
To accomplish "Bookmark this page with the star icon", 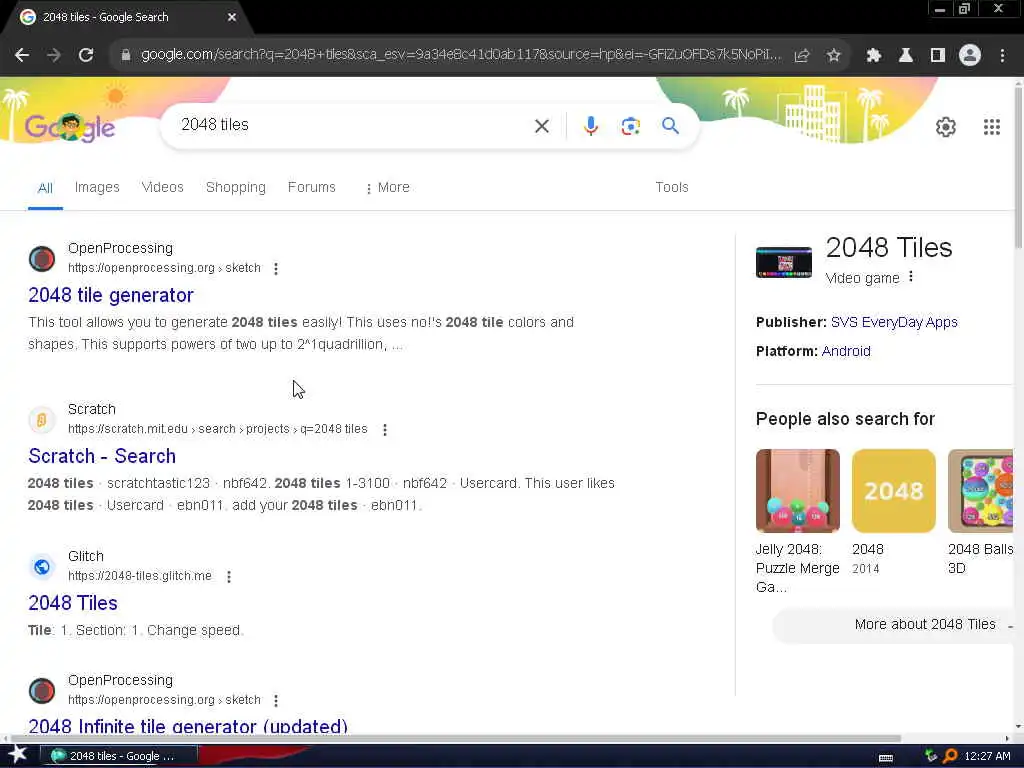I will 833,56.
